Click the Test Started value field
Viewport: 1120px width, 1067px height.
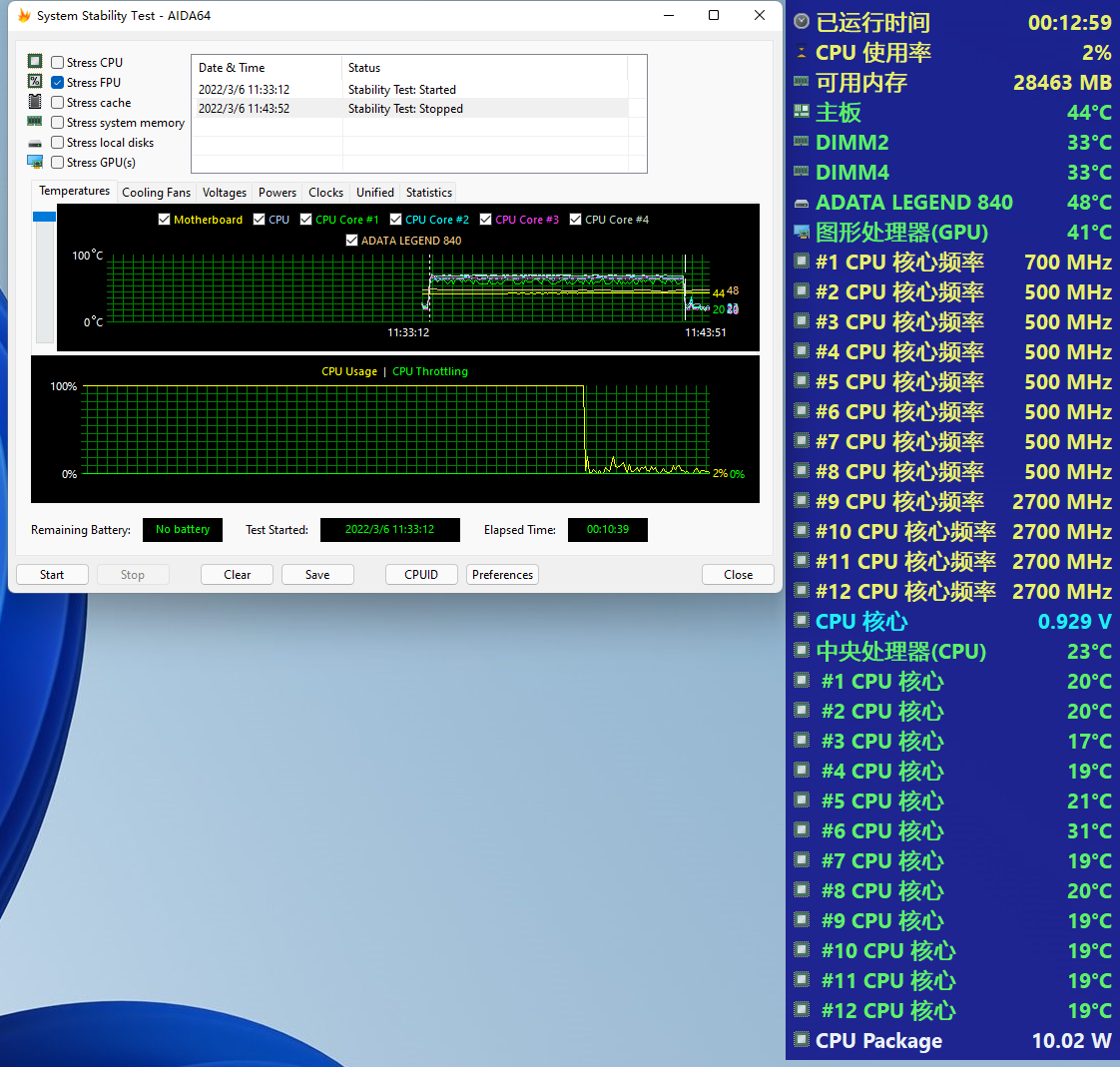(390, 529)
